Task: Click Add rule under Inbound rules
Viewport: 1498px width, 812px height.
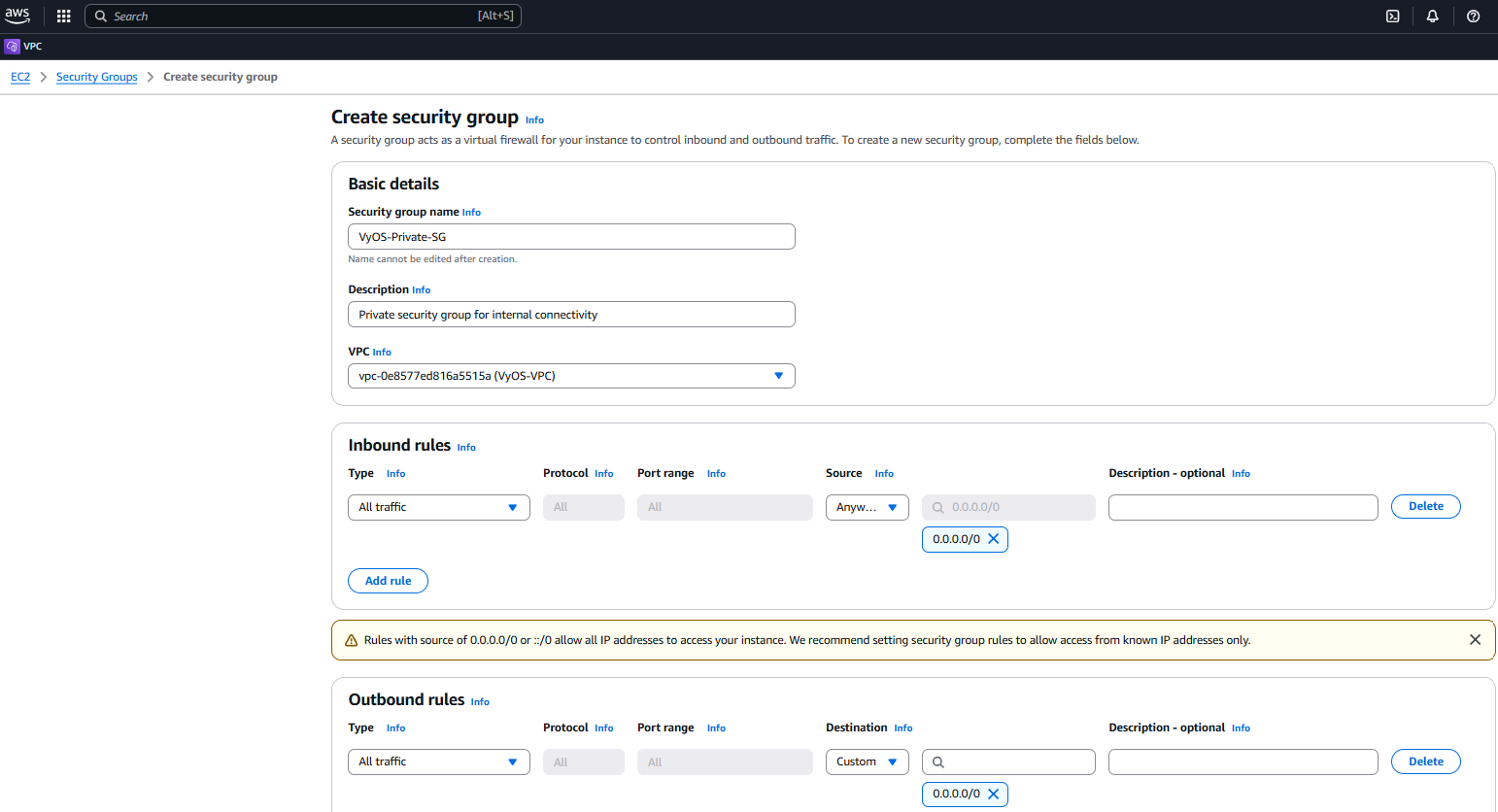Action: coord(388,581)
